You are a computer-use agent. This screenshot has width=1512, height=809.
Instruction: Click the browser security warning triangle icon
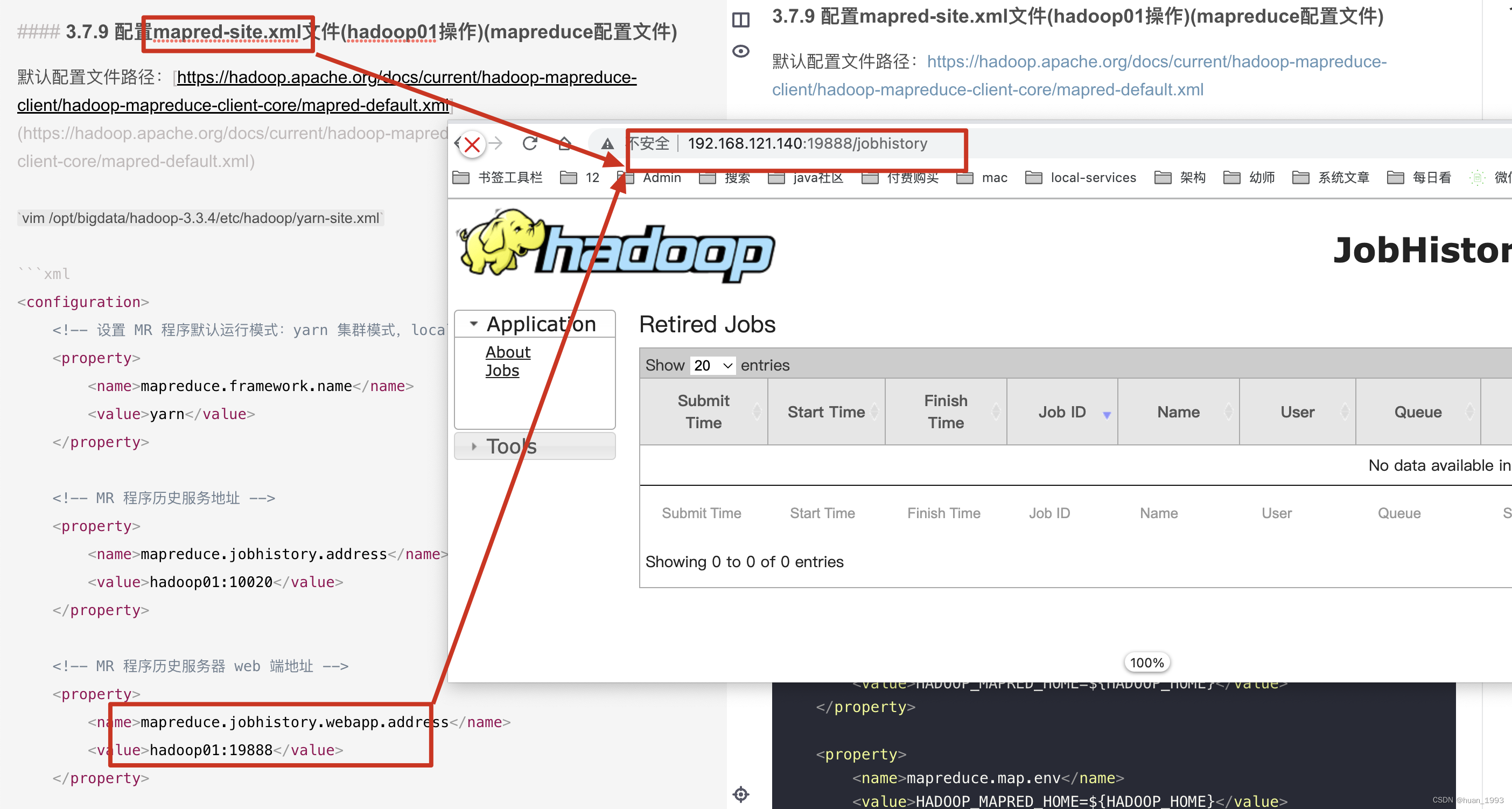(607, 143)
